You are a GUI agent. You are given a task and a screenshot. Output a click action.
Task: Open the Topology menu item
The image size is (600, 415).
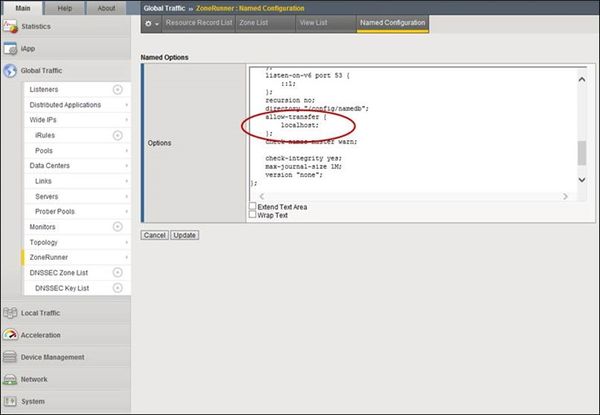(43, 242)
